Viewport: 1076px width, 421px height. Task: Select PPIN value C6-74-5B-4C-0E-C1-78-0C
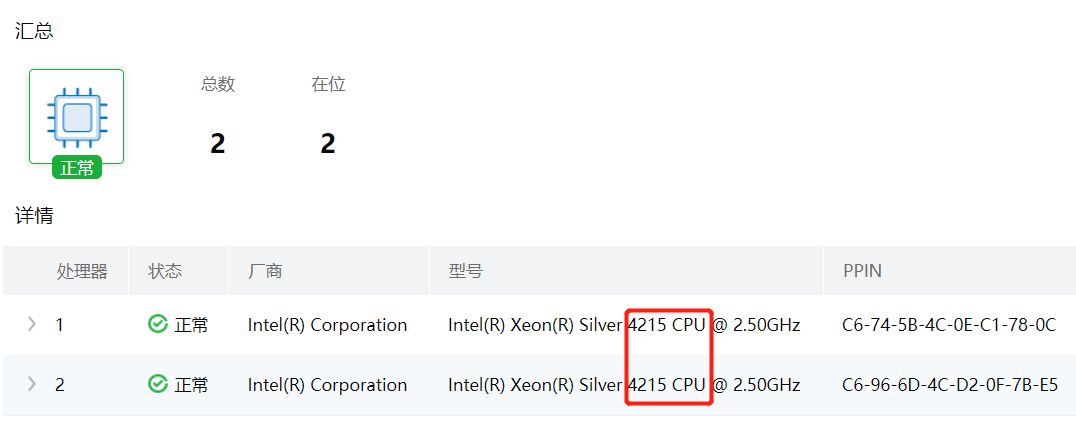tap(949, 325)
